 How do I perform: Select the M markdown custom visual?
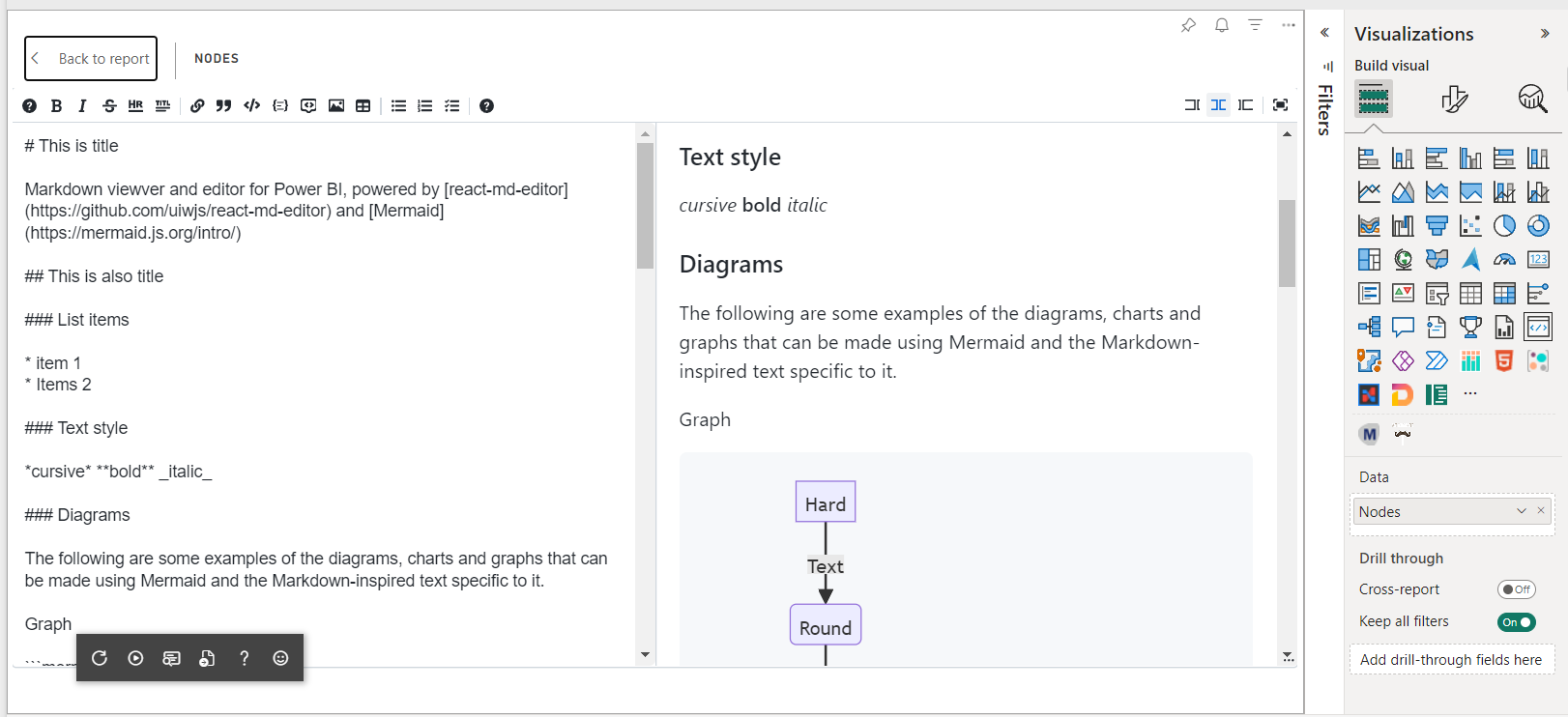tap(1369, 434)
